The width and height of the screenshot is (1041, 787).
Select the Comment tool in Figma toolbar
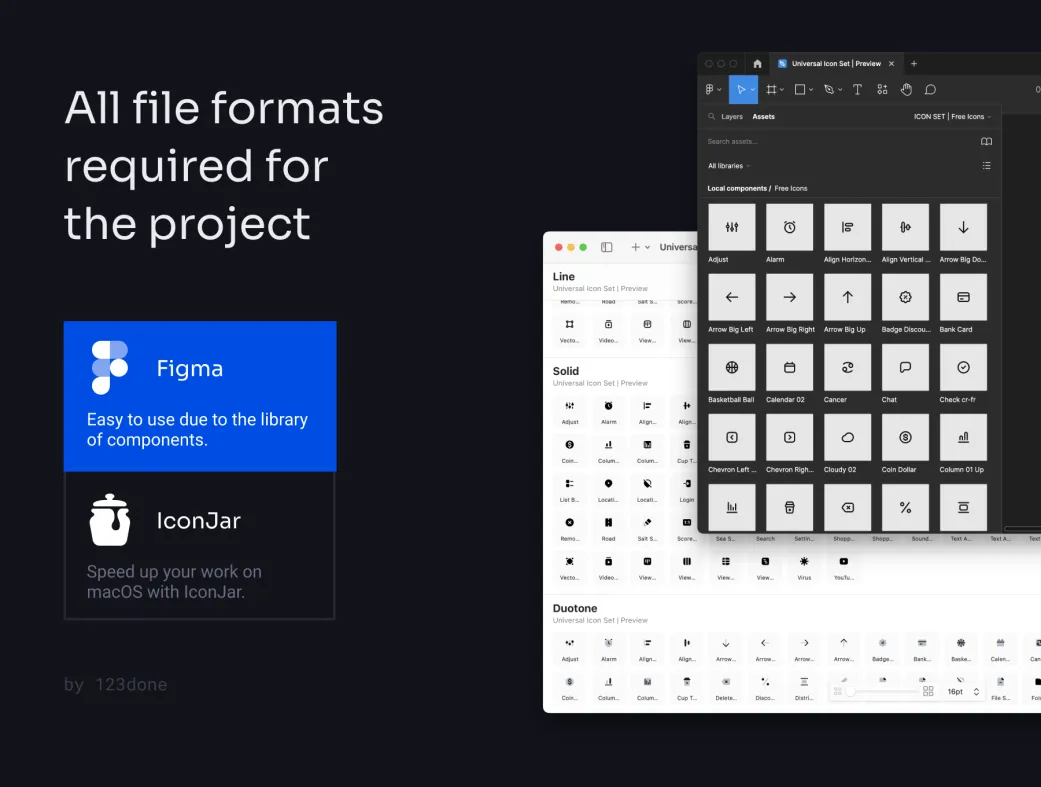click(x=930, y=90)
